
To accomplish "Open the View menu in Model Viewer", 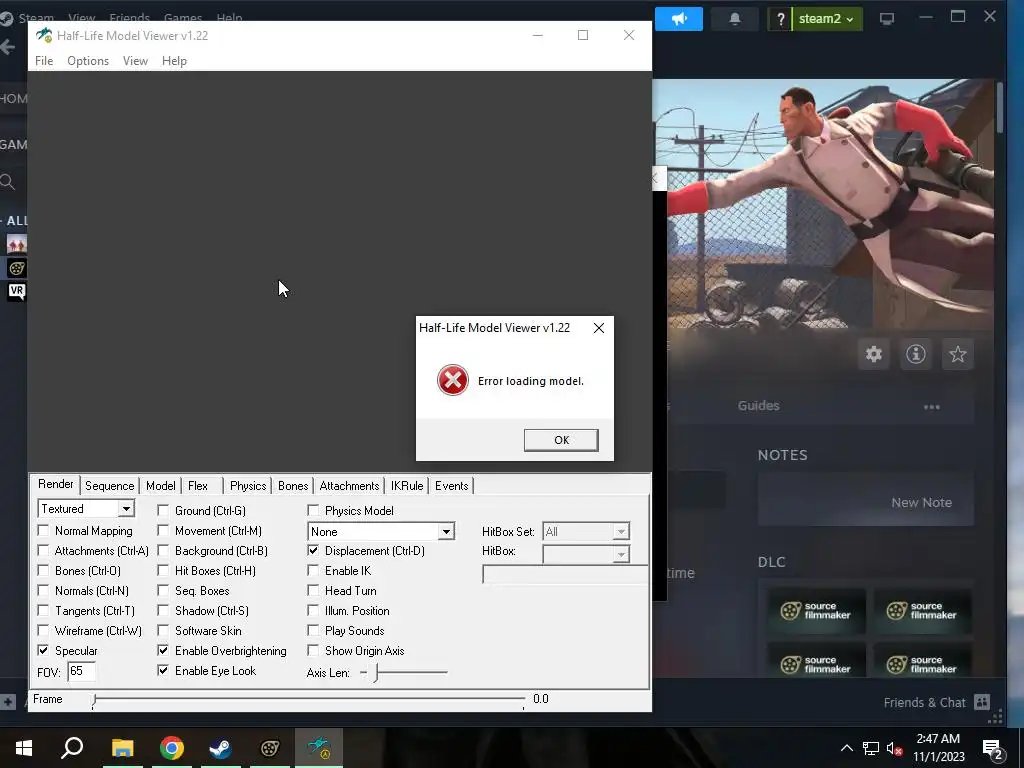I will [x=135, y=61].
